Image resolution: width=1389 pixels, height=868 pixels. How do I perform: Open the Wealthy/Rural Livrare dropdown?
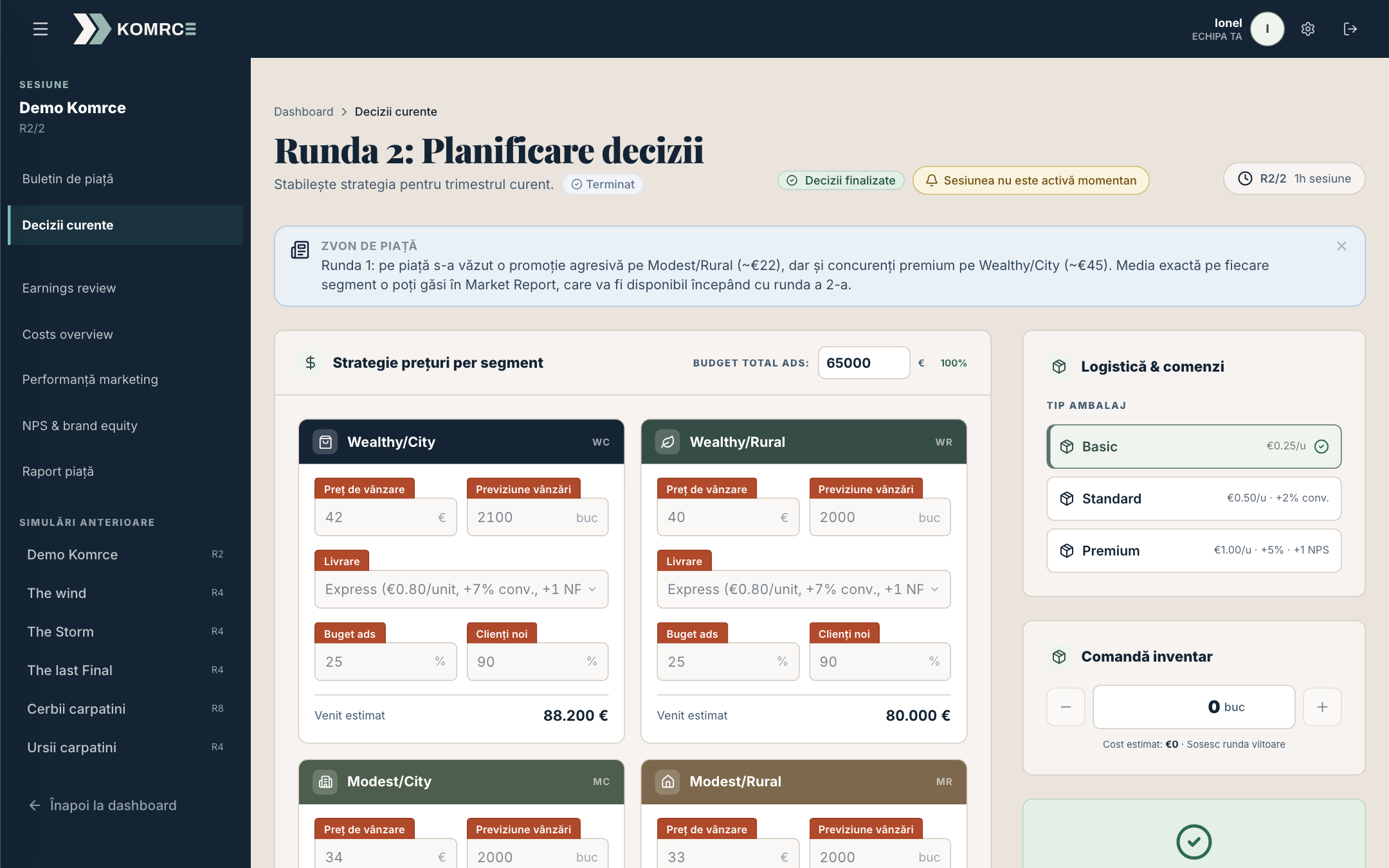803,589
